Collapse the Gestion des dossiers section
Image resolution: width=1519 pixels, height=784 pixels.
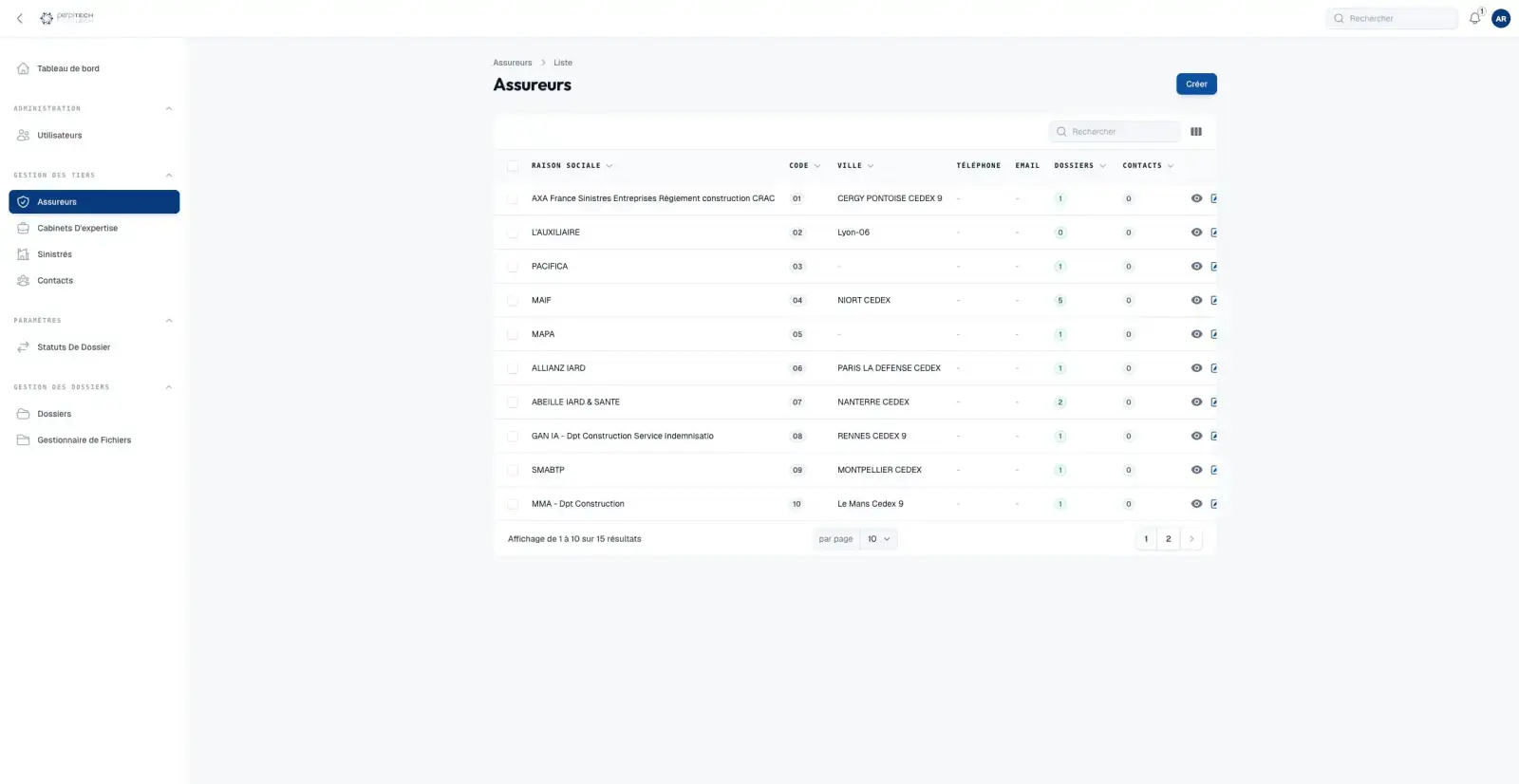point(169,387)
